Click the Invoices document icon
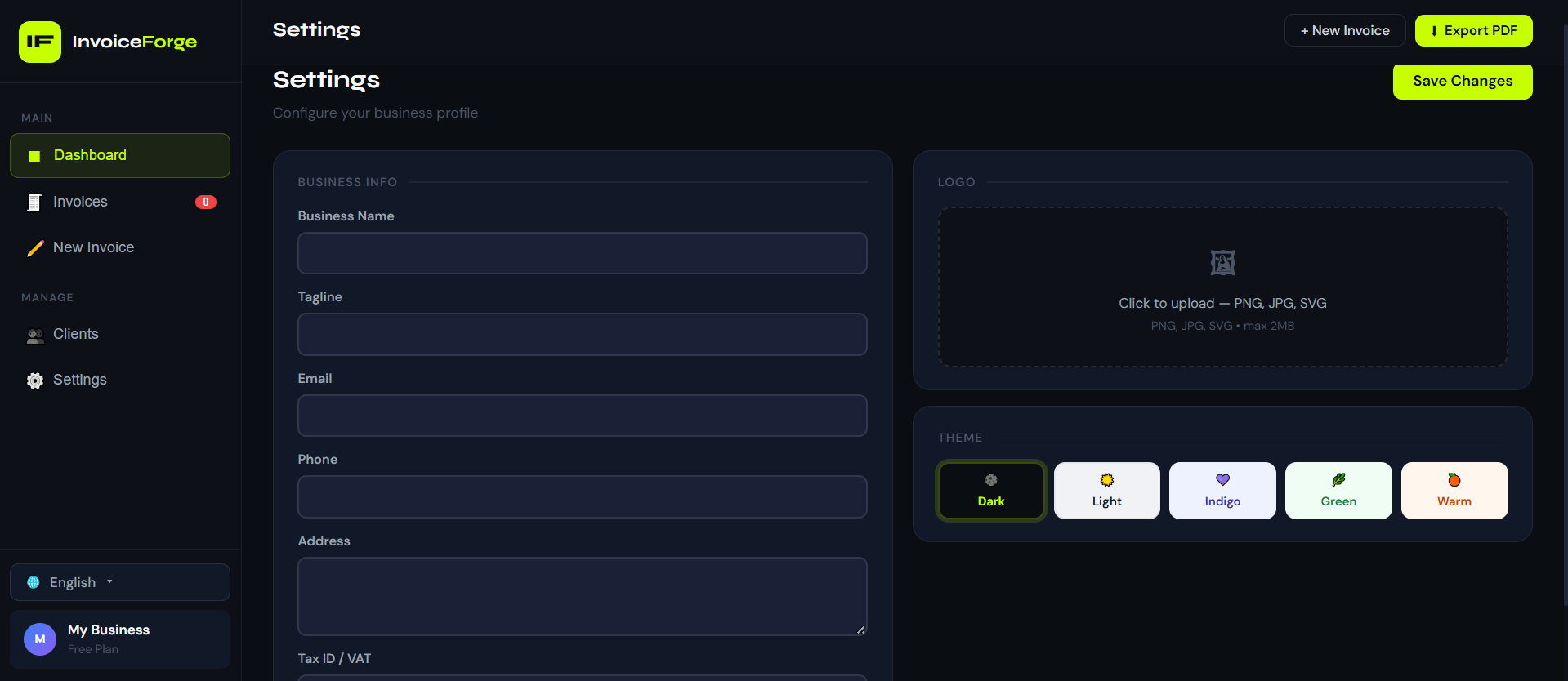This screenshot has height=681, width=1568. 34,203
